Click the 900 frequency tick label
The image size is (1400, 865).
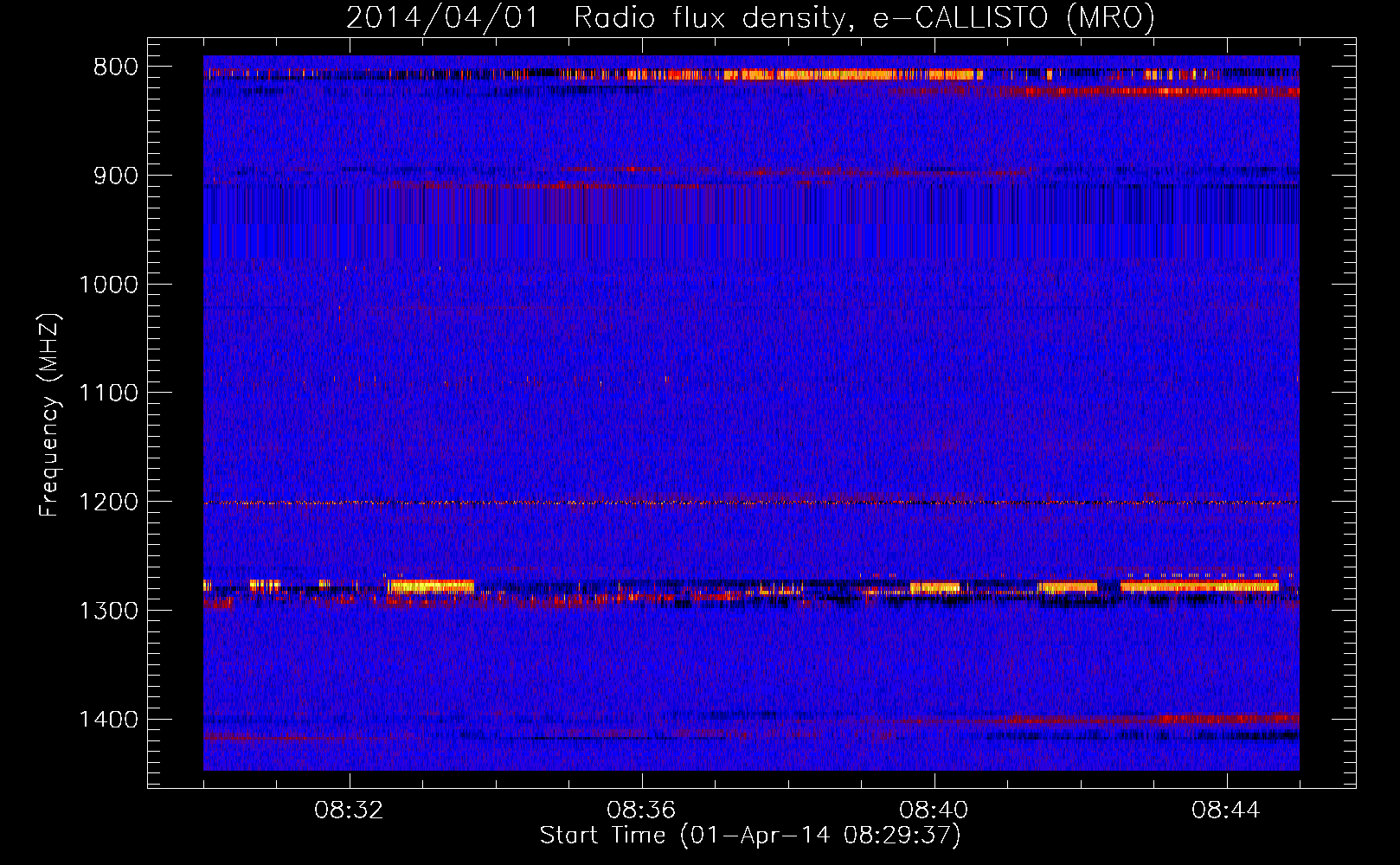pyautogui.click(x=115, y=176)
